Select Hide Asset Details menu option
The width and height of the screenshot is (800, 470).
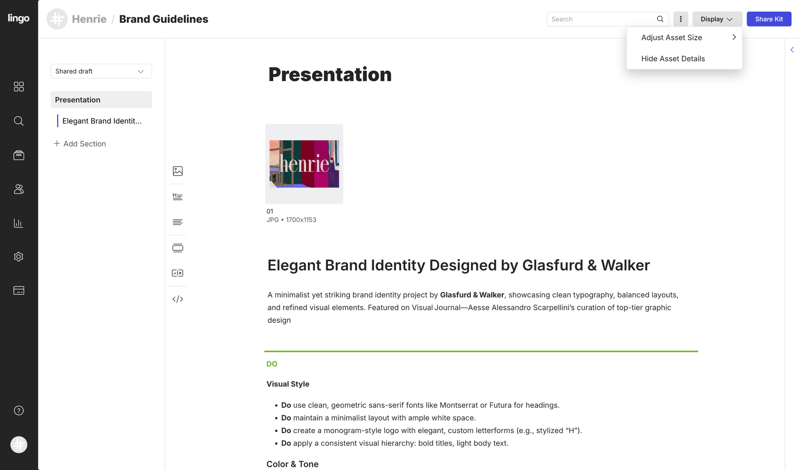(x=673, y=59)
